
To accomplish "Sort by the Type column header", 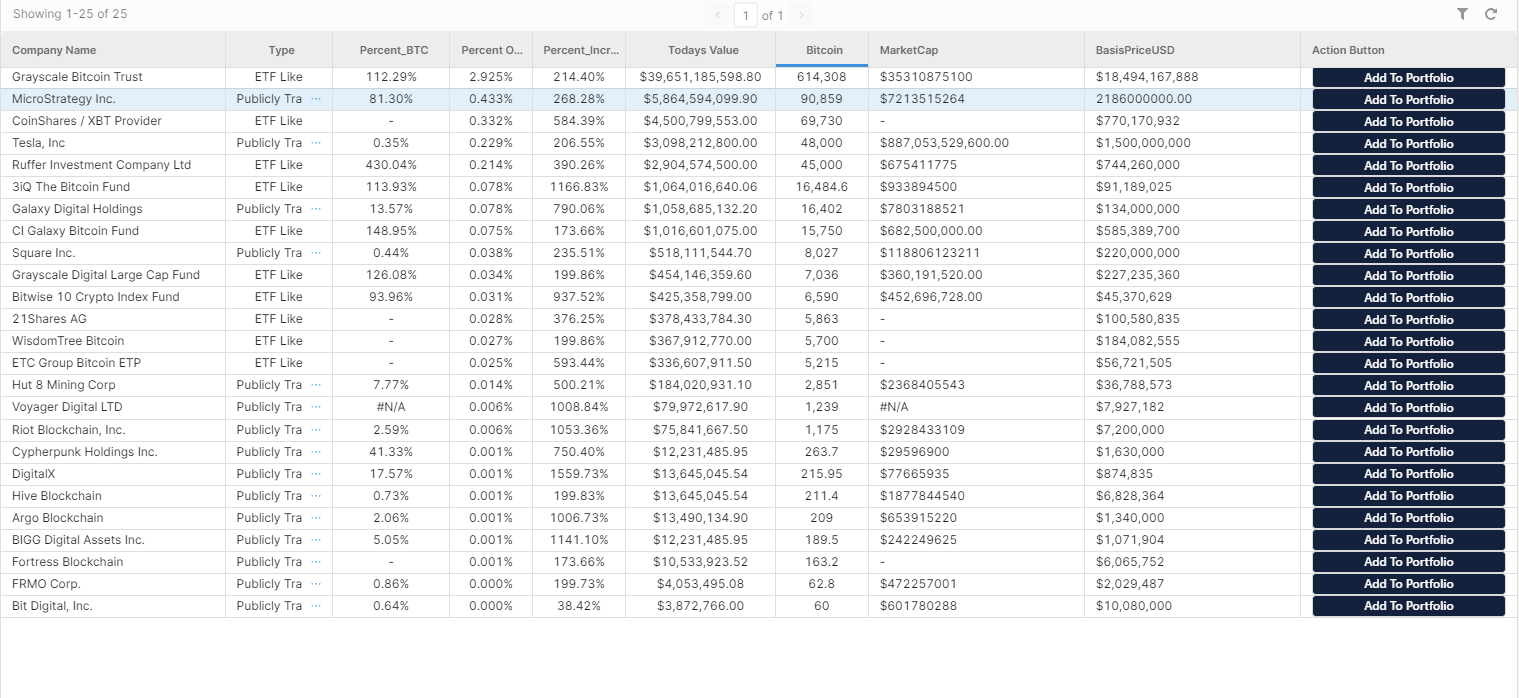I will [279, 50].
